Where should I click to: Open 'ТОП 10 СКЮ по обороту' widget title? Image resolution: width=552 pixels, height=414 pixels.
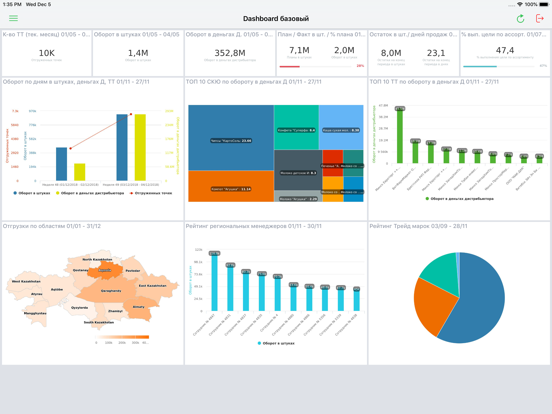click(253, 82)
